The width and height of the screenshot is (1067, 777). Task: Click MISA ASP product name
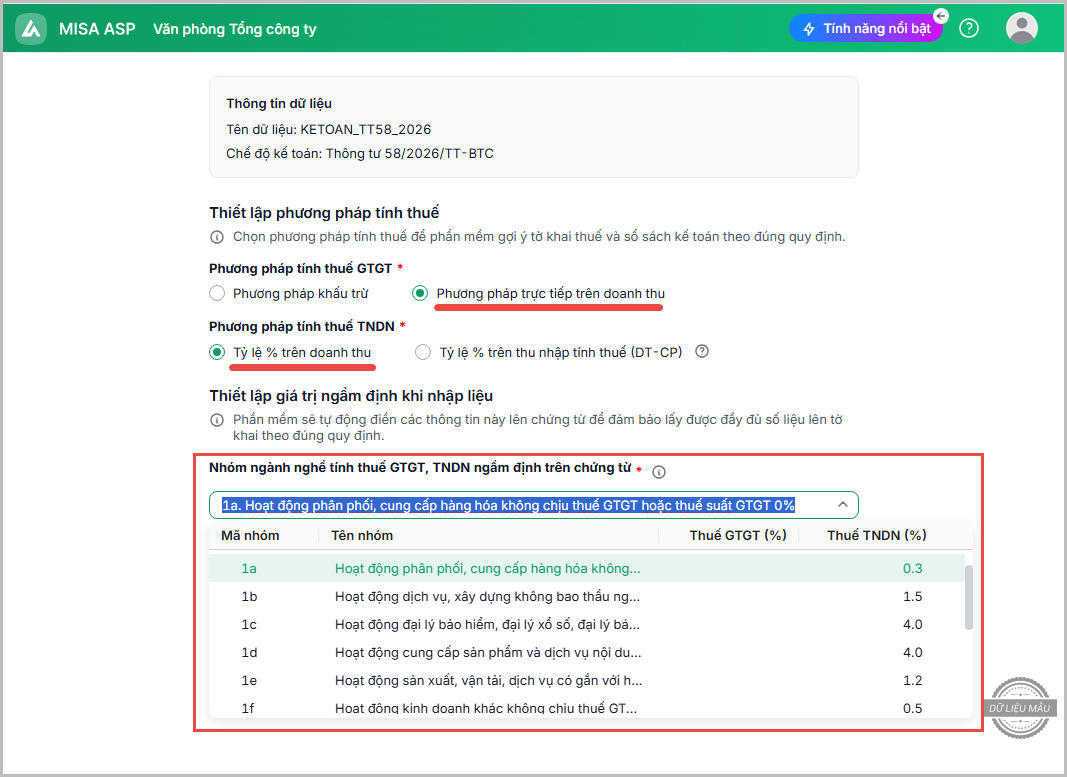click(x=97, y=29)
